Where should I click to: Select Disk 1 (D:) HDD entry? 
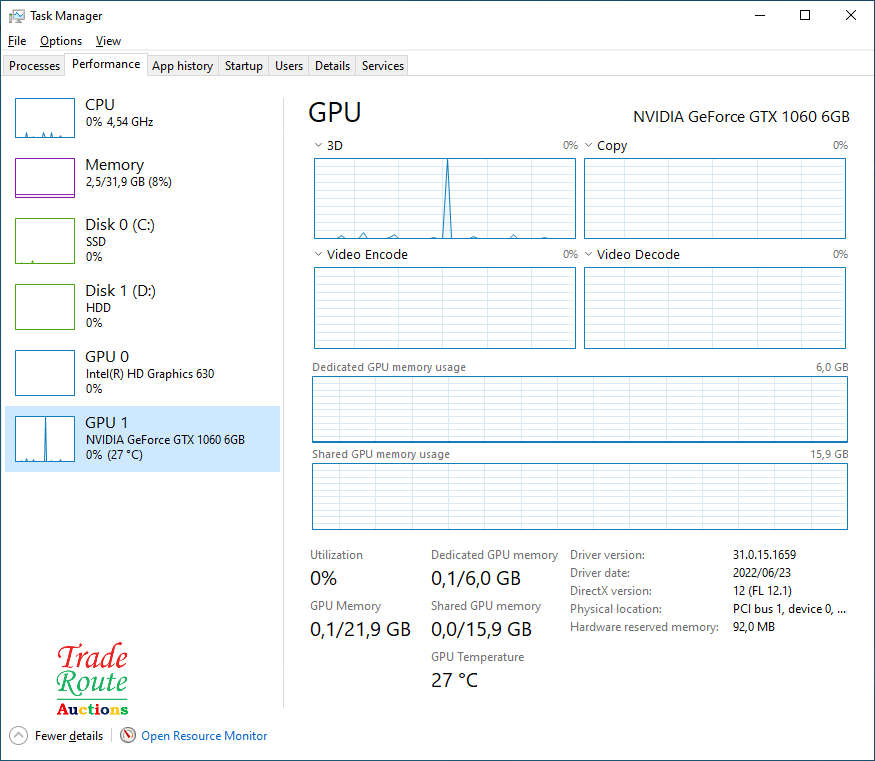click(120, 306)
